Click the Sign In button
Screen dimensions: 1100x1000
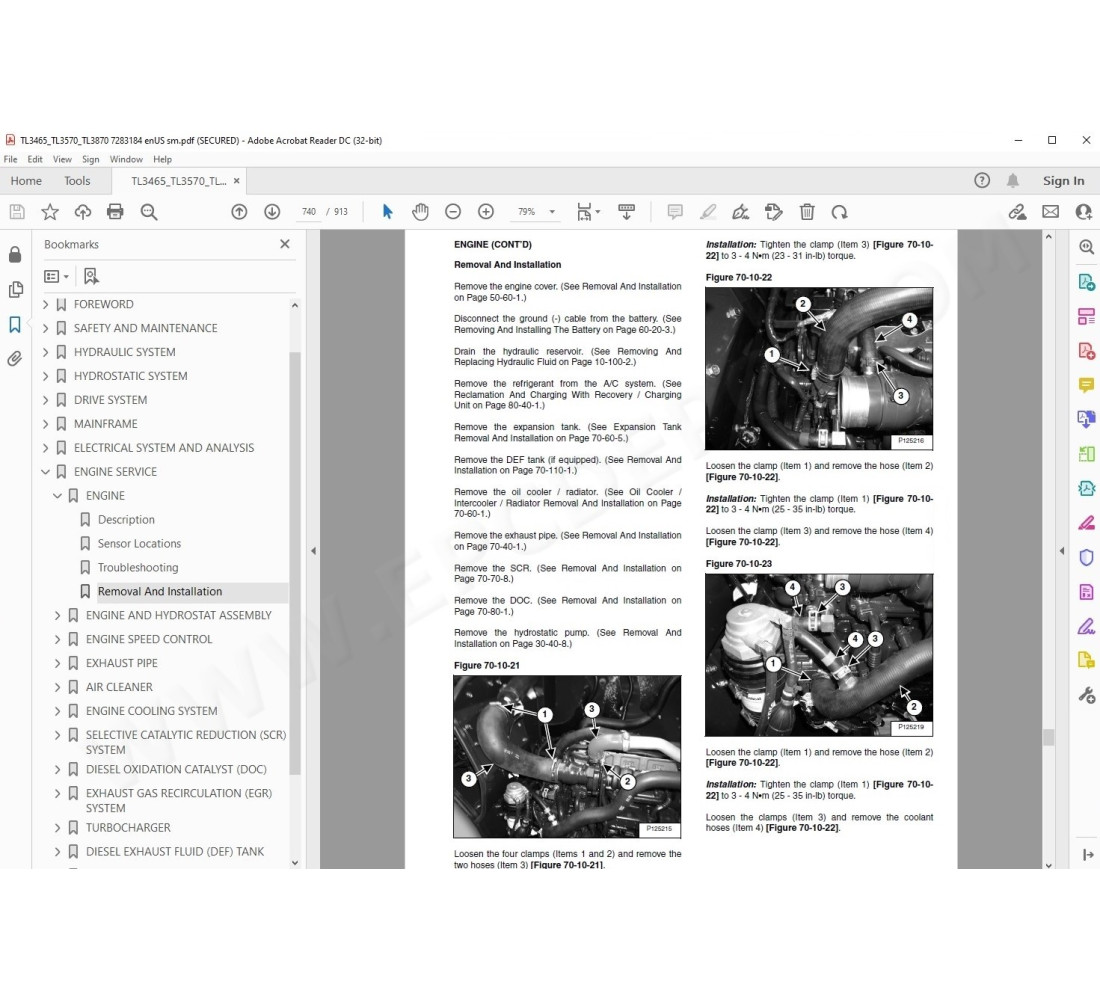tap(1064, 181)
